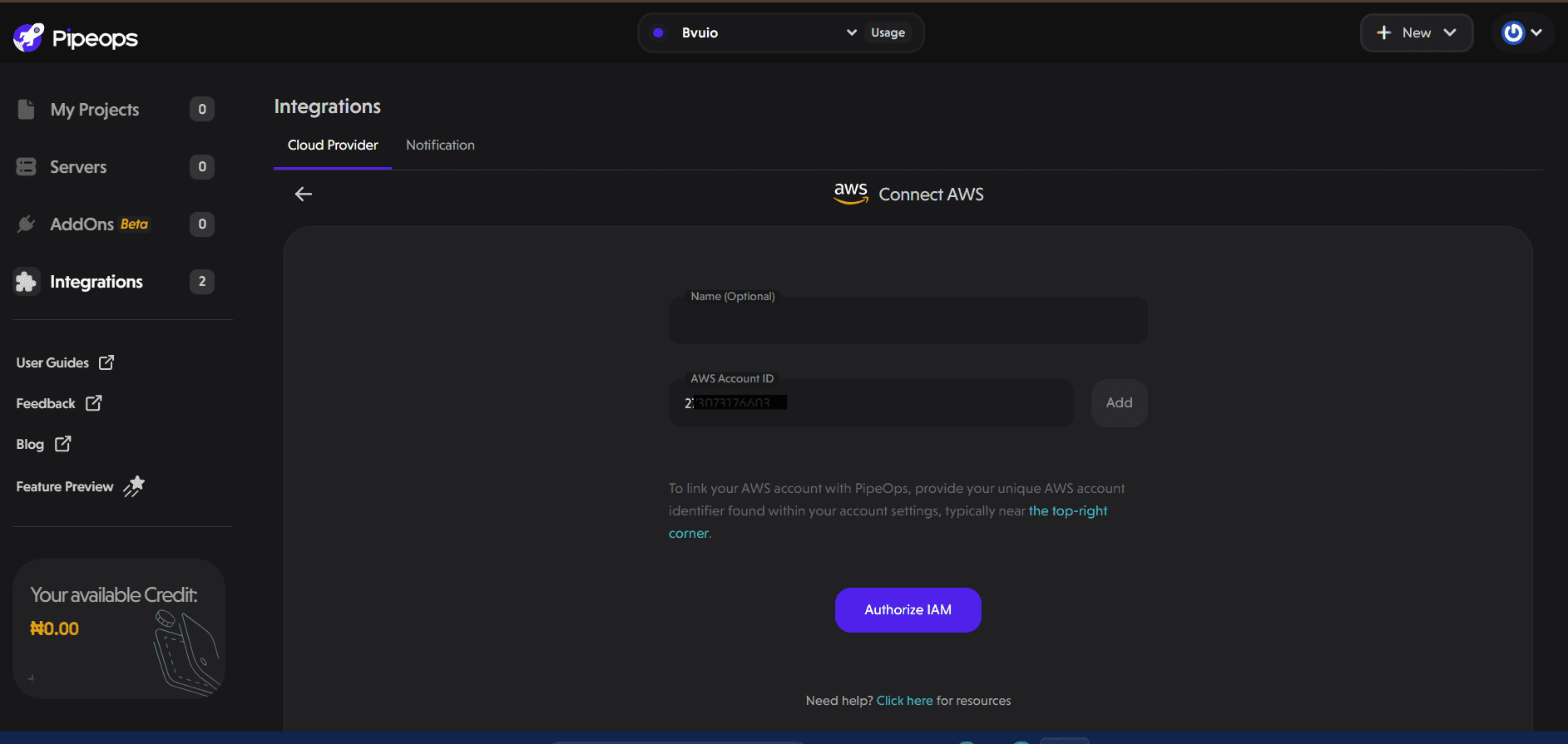
Task: Click the wallet illustration in credit card
Action: pos(187,653)
